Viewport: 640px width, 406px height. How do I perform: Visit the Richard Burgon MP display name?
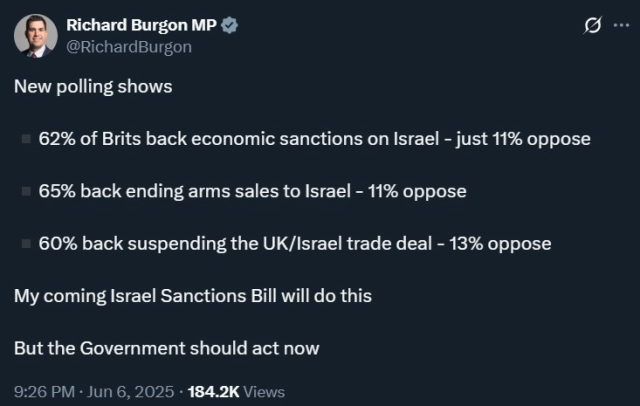point(141,25)
